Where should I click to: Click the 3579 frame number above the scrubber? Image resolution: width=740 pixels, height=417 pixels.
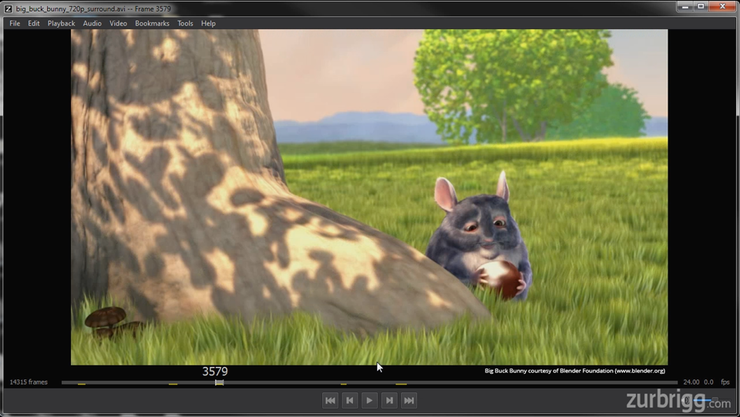[x=215, y=372]
